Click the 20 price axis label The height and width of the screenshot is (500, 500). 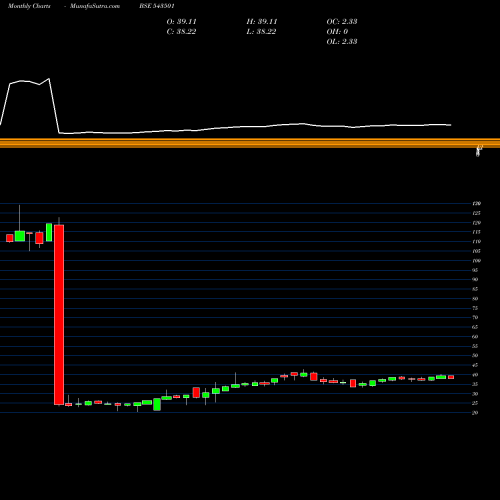475,413
